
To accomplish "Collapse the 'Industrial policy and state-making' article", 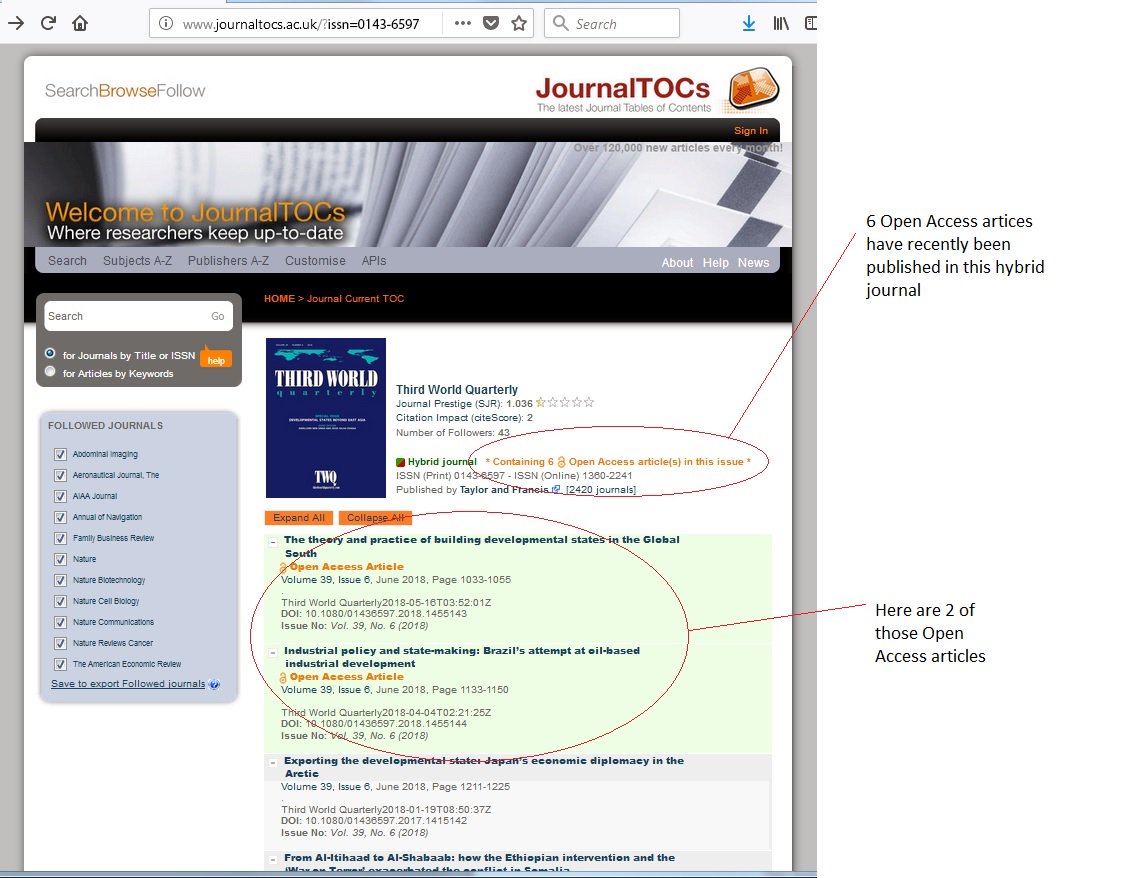I will click(273, 653).
